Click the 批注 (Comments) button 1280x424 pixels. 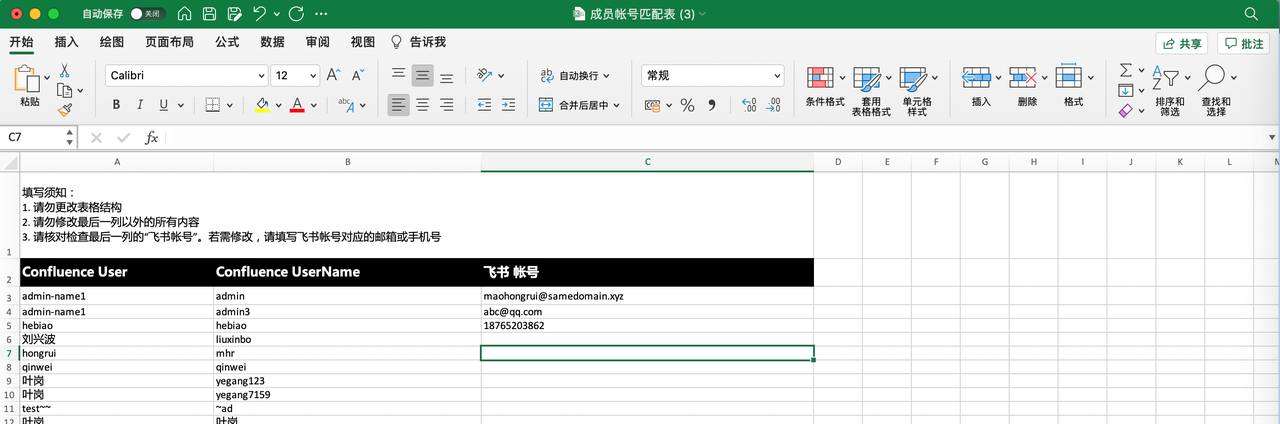(1243, 44)
